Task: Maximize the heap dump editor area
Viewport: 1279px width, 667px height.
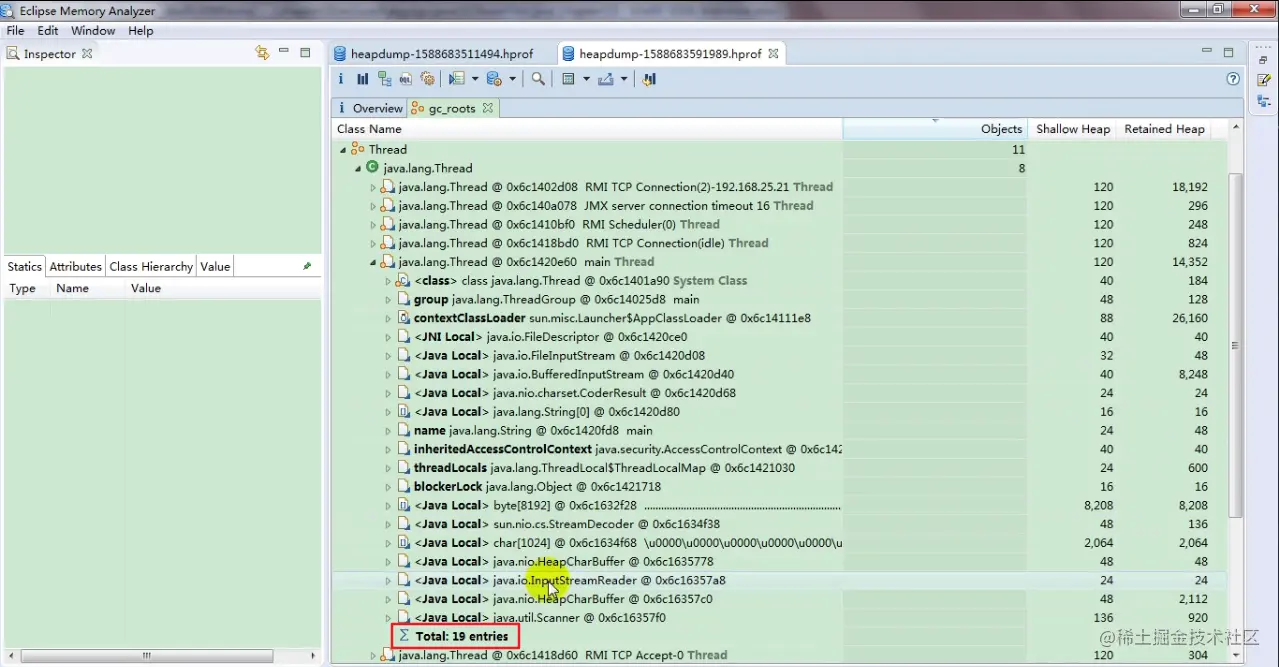Action: coord(1228,52)
